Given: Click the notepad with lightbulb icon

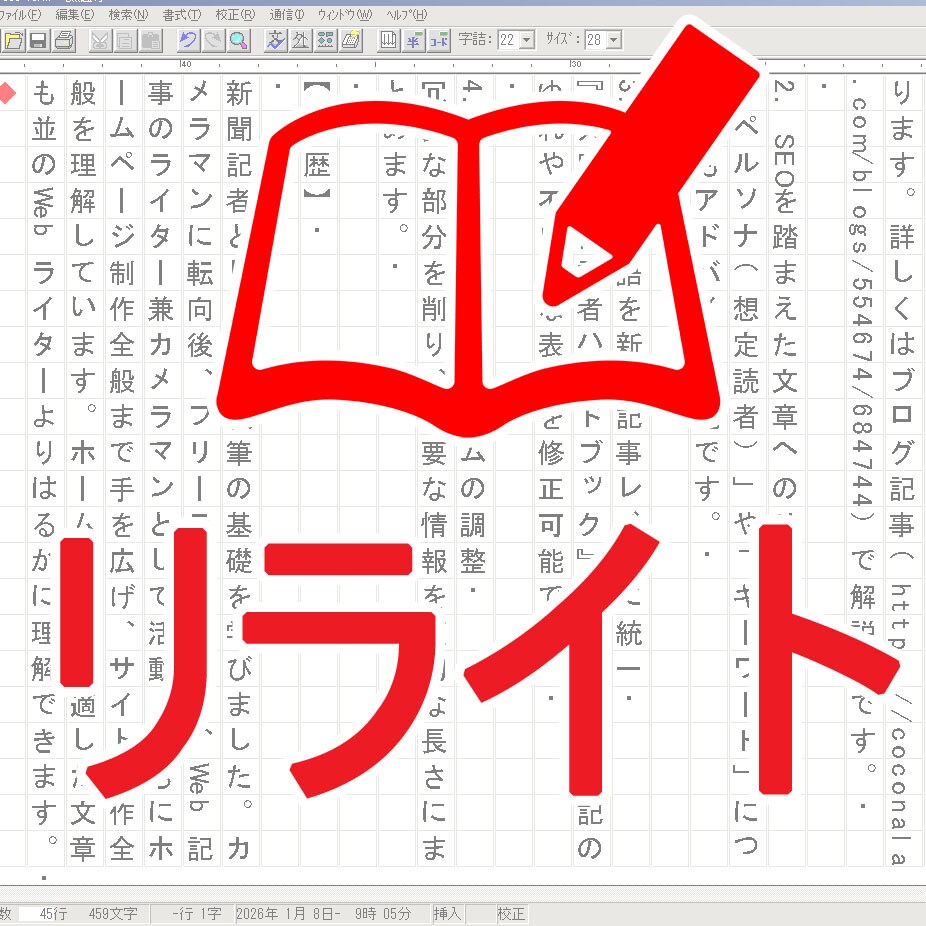Looking at the screenshot, I should click(x=351, y=40).
